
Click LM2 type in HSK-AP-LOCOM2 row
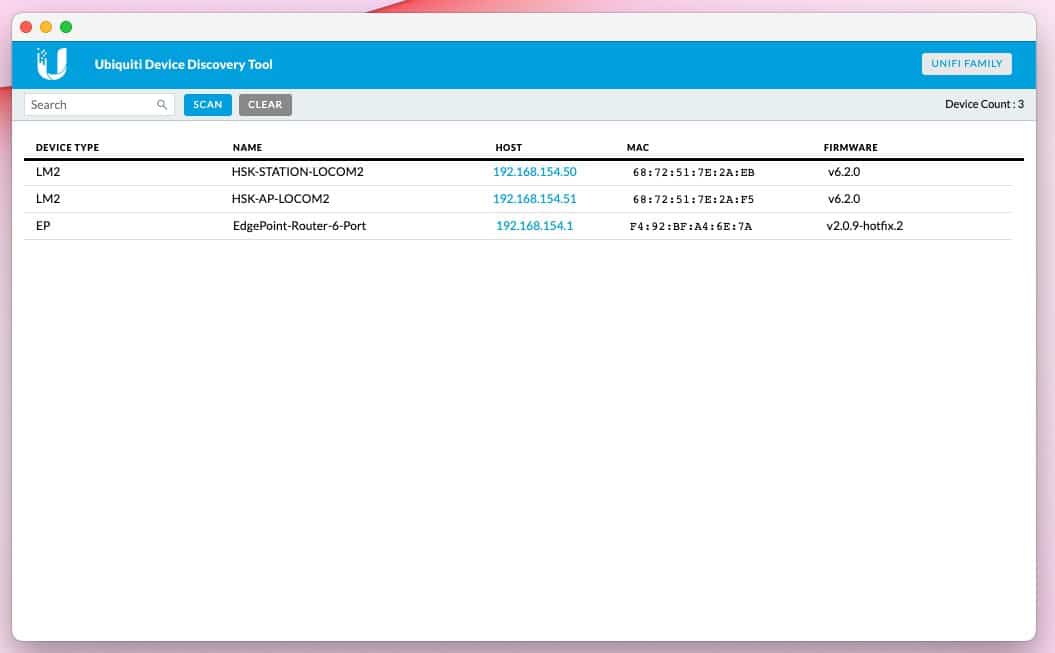click(48, 199)
